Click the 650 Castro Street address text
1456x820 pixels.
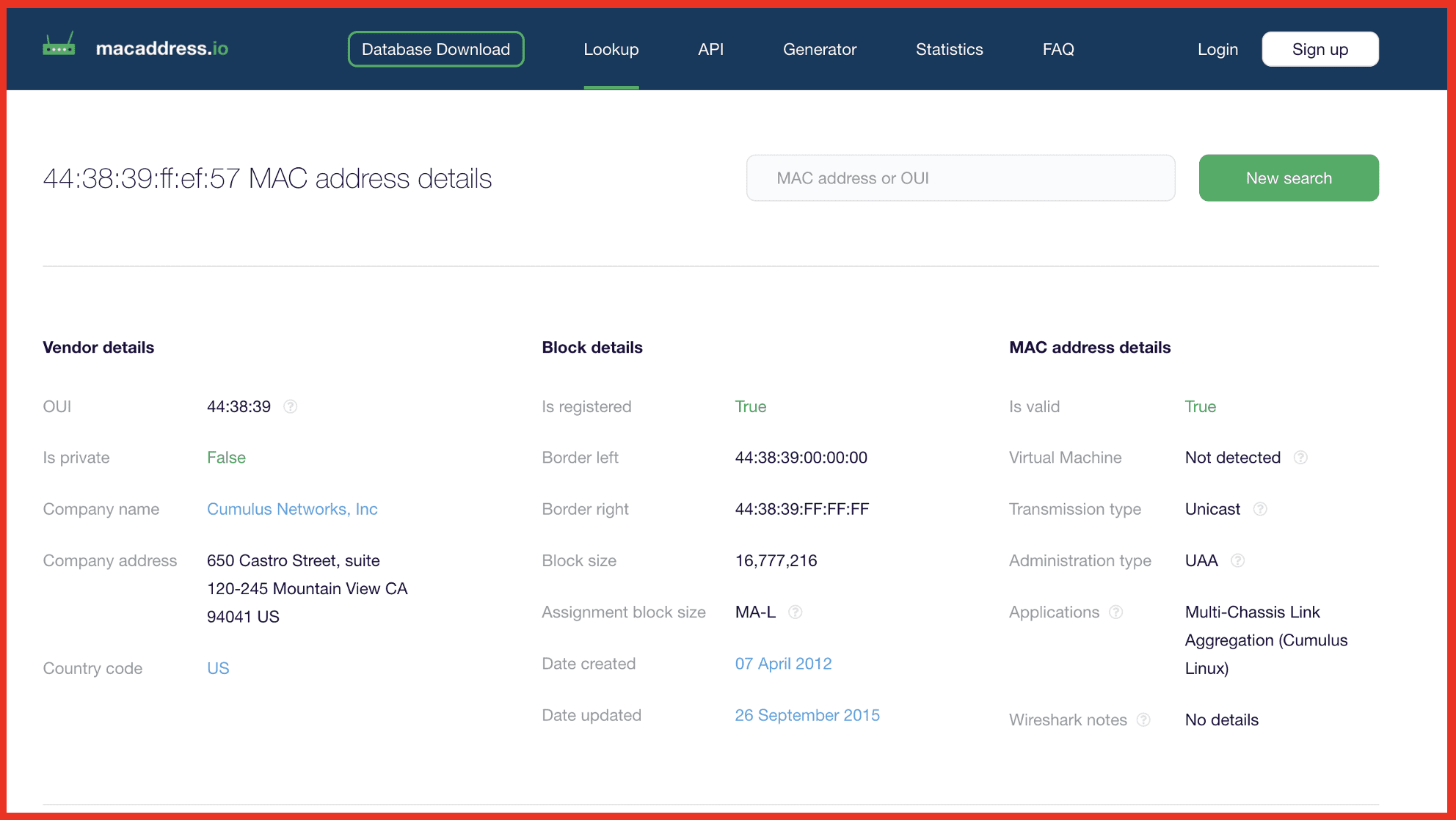coord(307,588)
